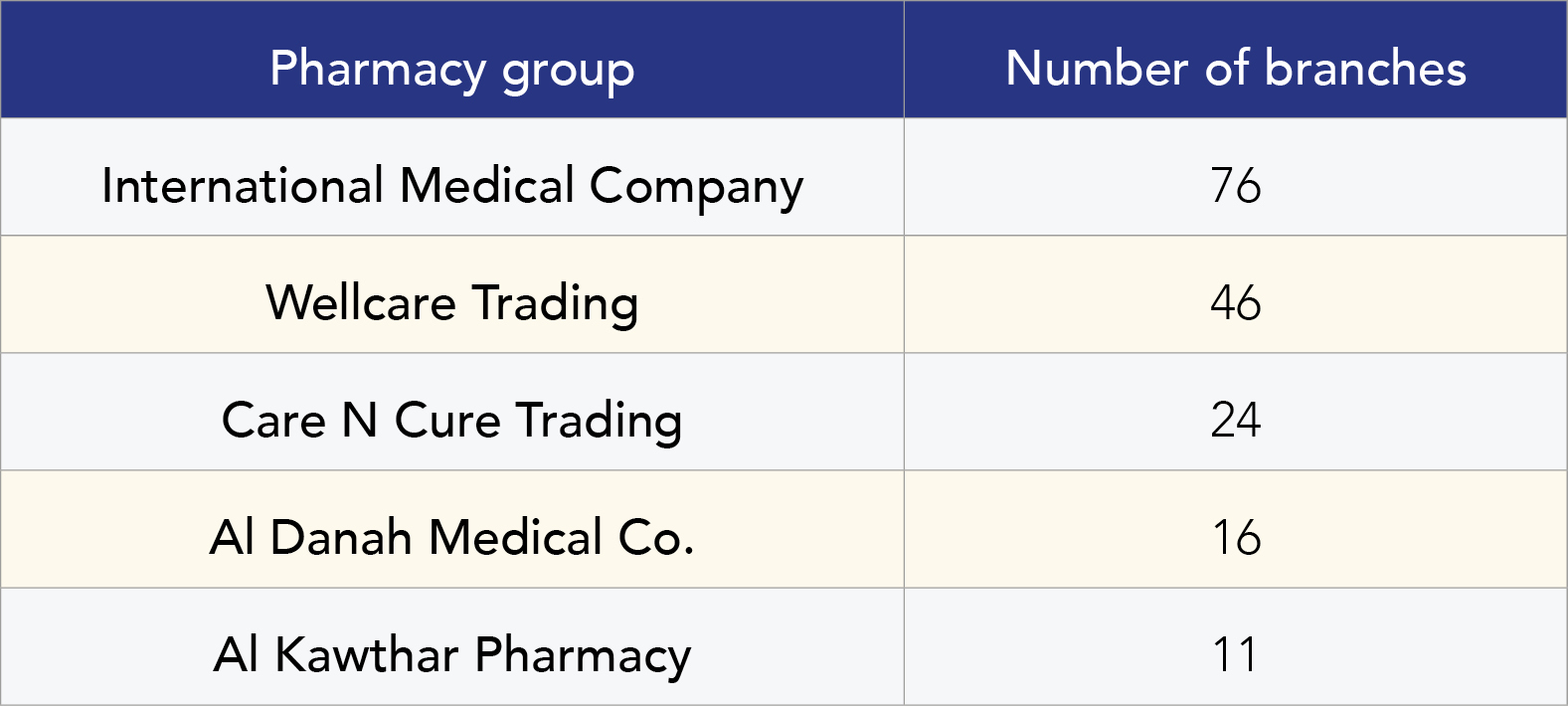Click the word "branches" in the header

1365,70
